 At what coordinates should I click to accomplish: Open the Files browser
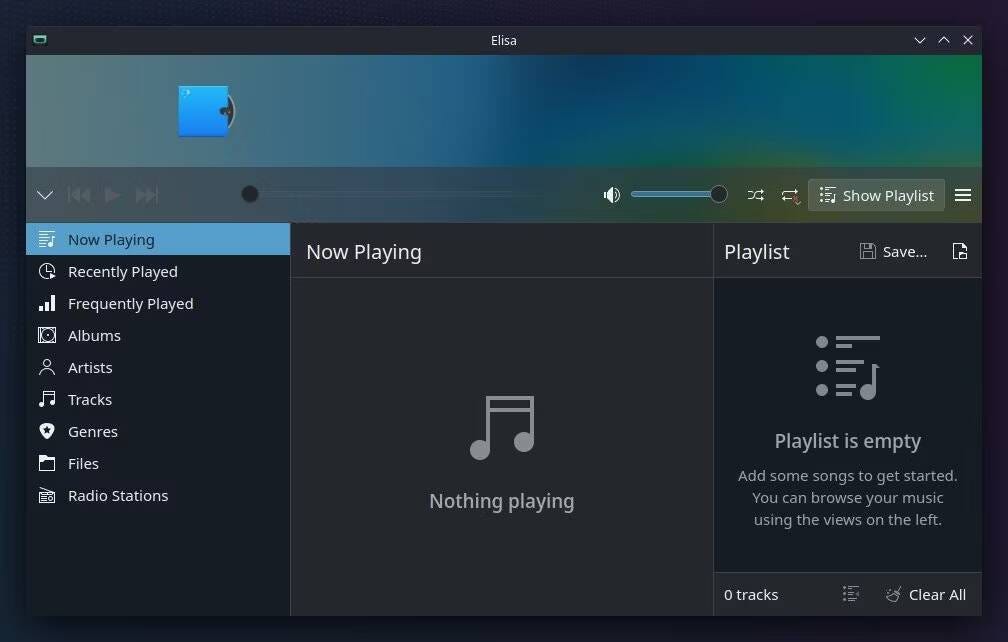point(83,463)
